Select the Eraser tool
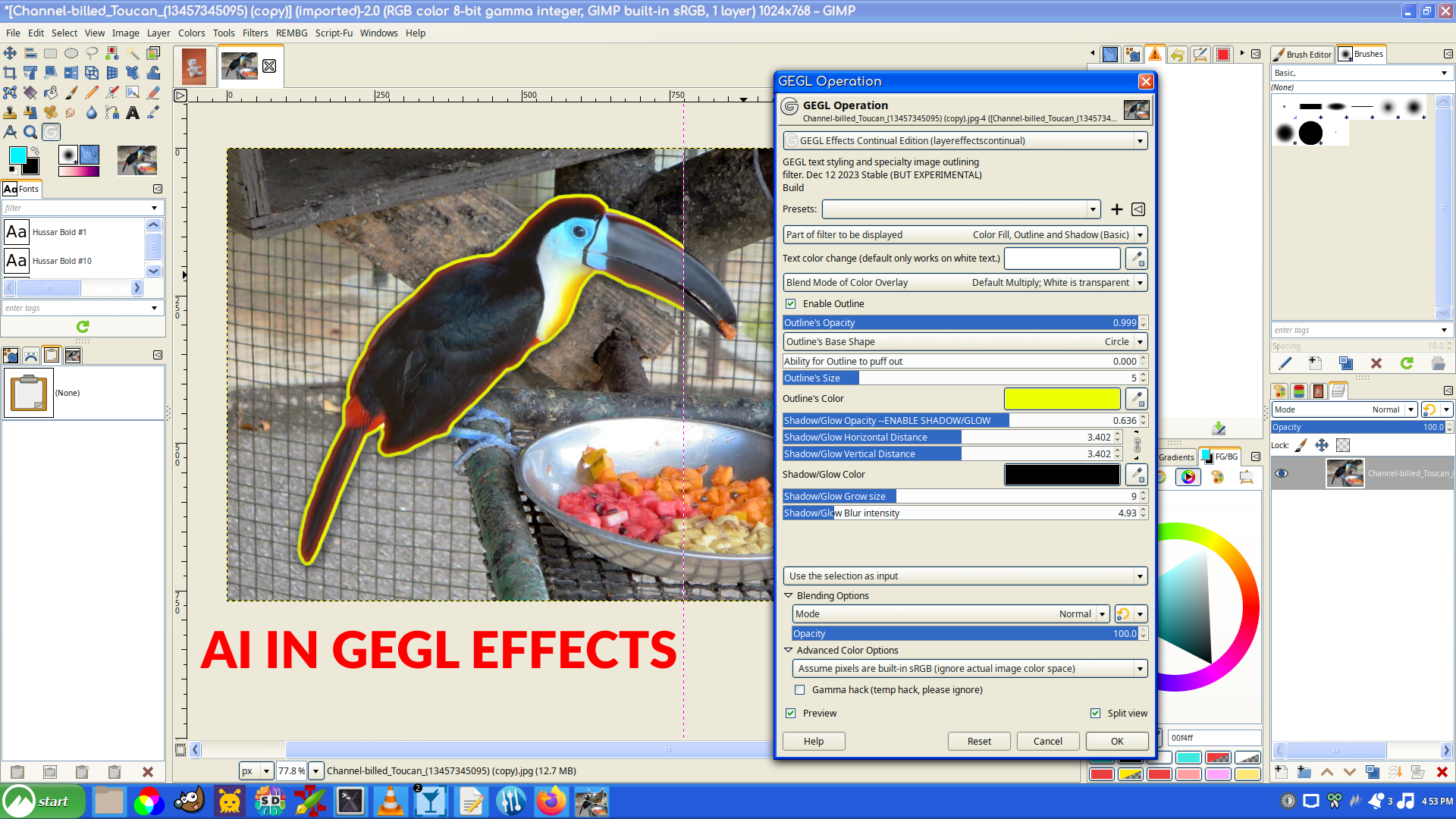The height and width of the screenshot is (819, 1456). 153,93
